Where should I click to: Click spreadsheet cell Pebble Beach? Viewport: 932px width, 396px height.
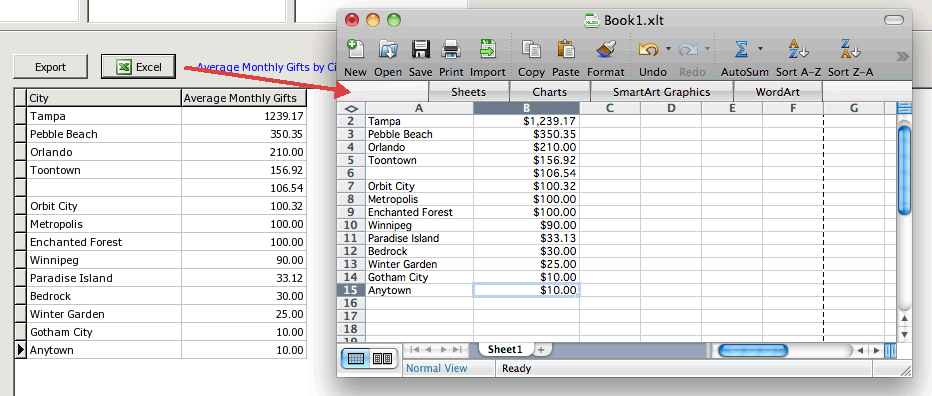[419, 134]
